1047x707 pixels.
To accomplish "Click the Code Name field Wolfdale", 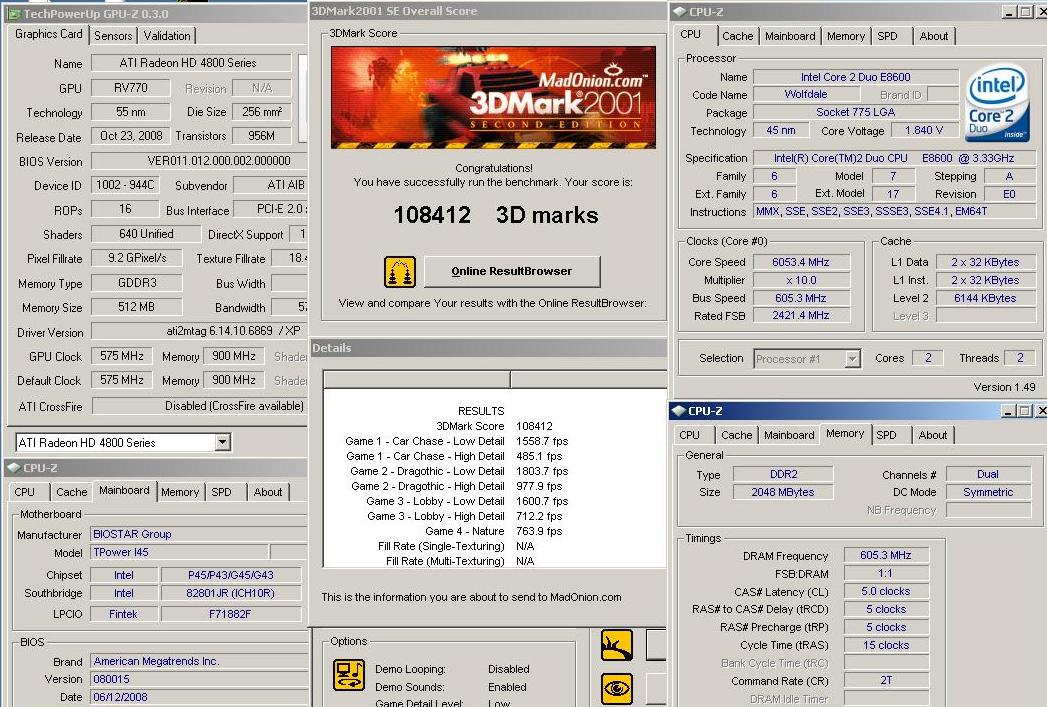I will [806, 94].
